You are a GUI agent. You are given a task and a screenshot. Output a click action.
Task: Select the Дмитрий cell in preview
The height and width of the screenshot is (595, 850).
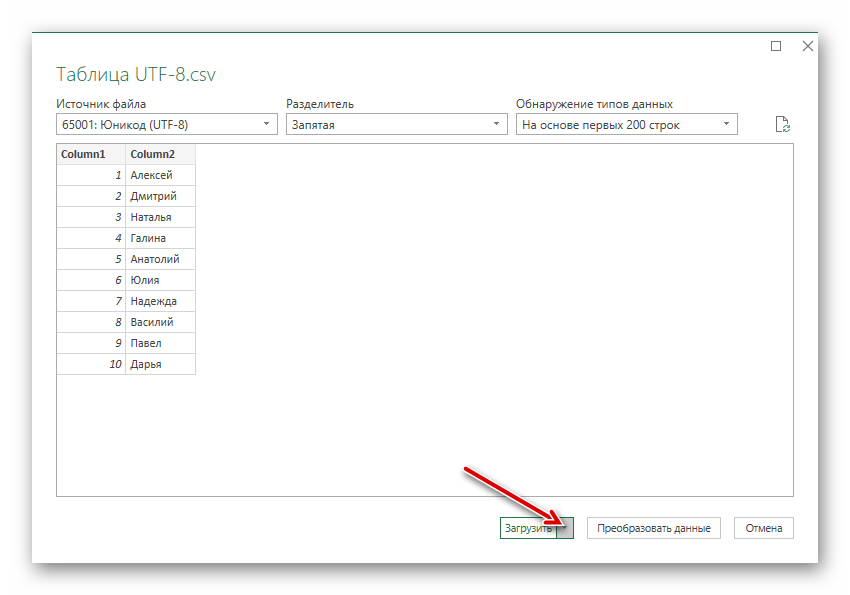point(160,196)
